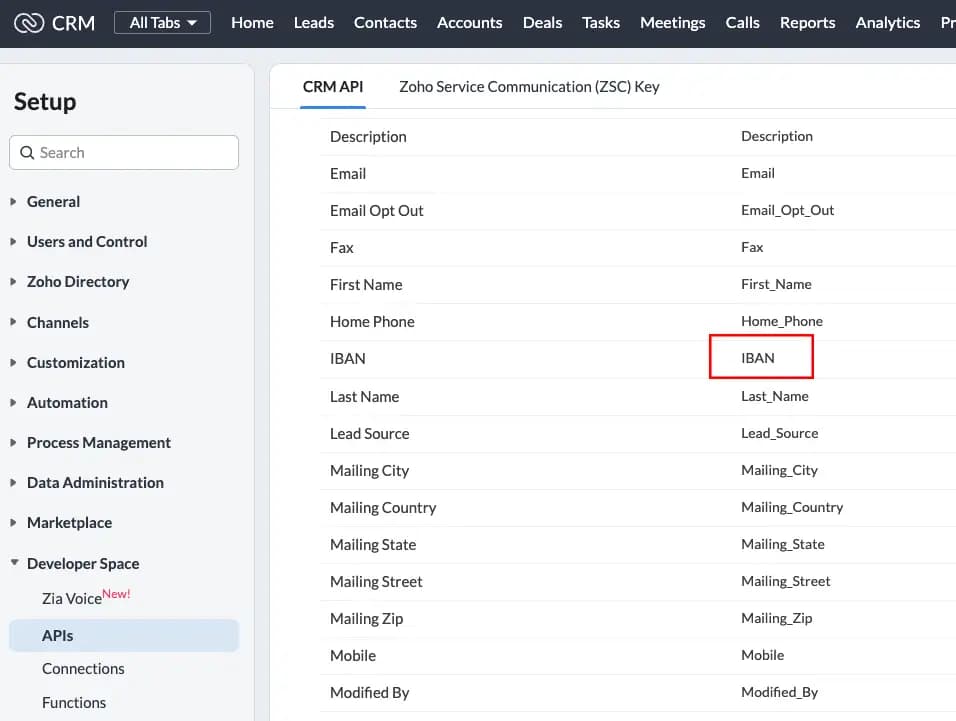Screen dimensions: 956x721
Task: Click the Mailing_Zip API name
Action: tap(776, 618)
